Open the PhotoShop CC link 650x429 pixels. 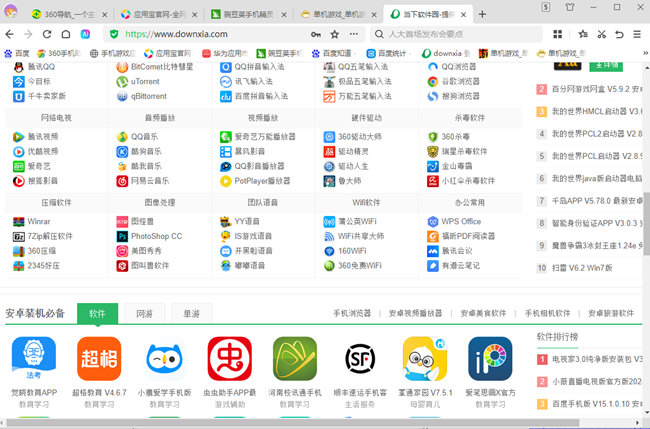coord(155,236)
